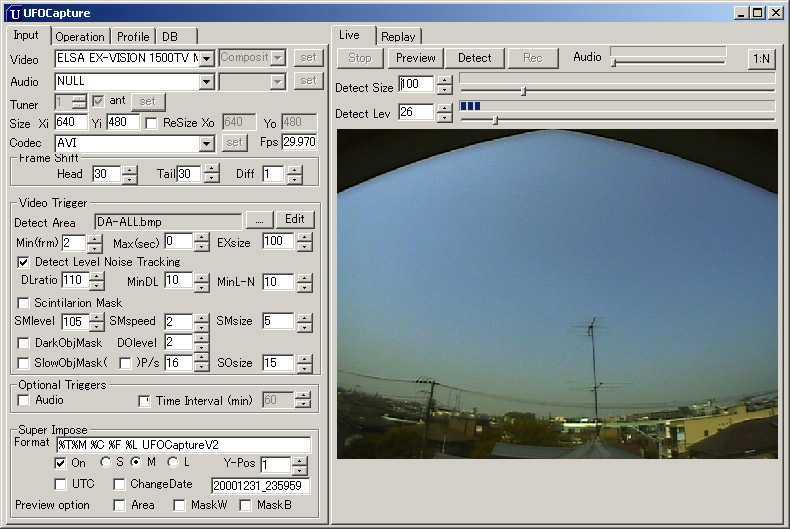Click the SMsize spinner arrows
Image resolution: width=790 pixels, height=529 pixels.
click(x=305, y=323)
